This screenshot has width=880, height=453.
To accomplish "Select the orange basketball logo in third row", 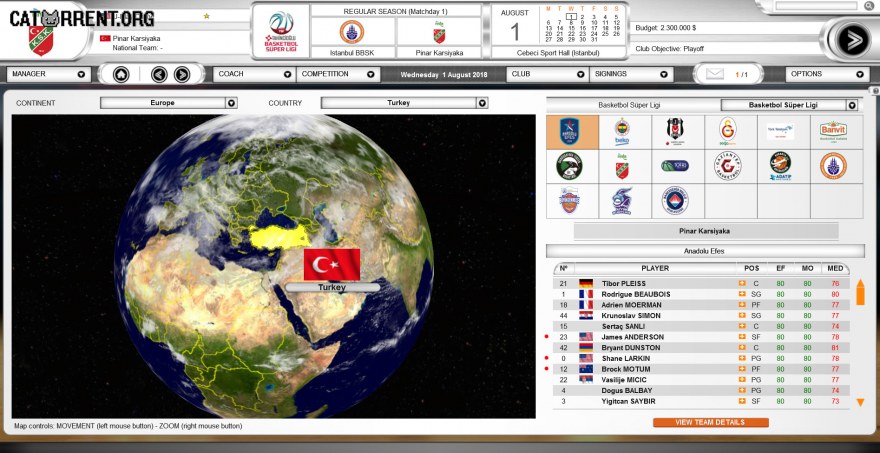I will coord(569,201).
